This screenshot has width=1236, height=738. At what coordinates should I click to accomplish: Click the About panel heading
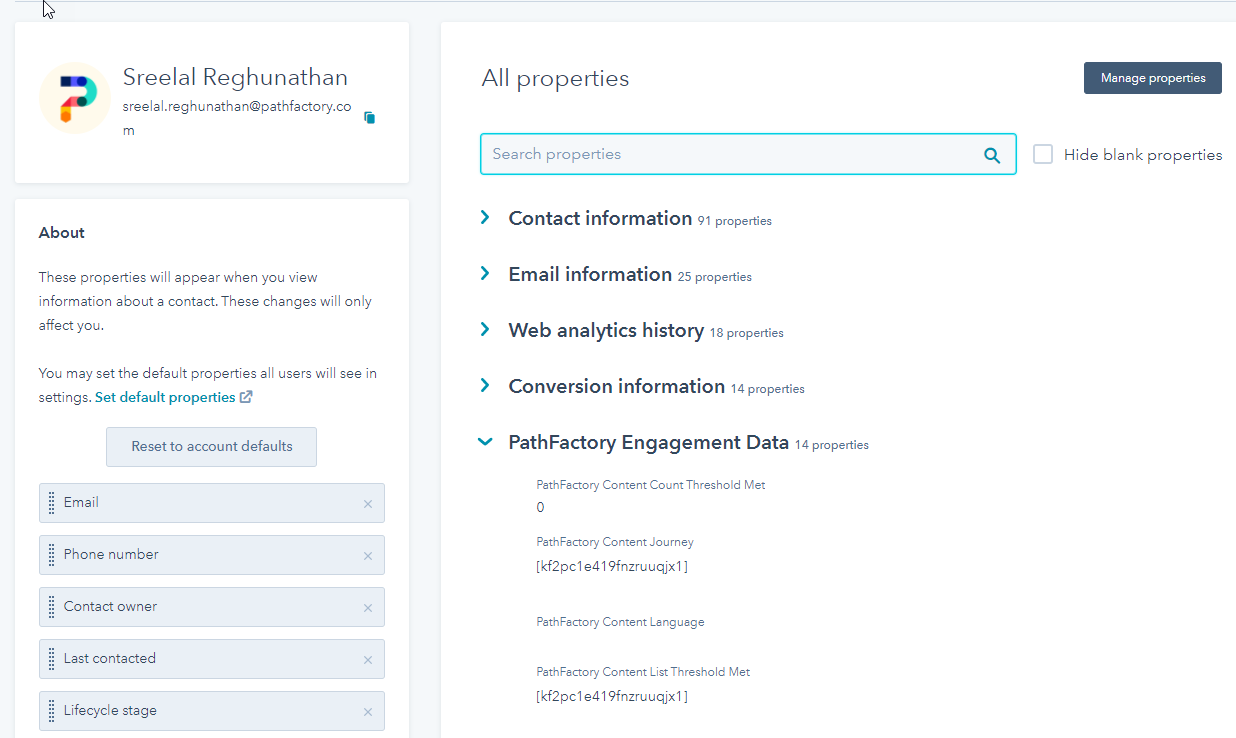point(62,232)
